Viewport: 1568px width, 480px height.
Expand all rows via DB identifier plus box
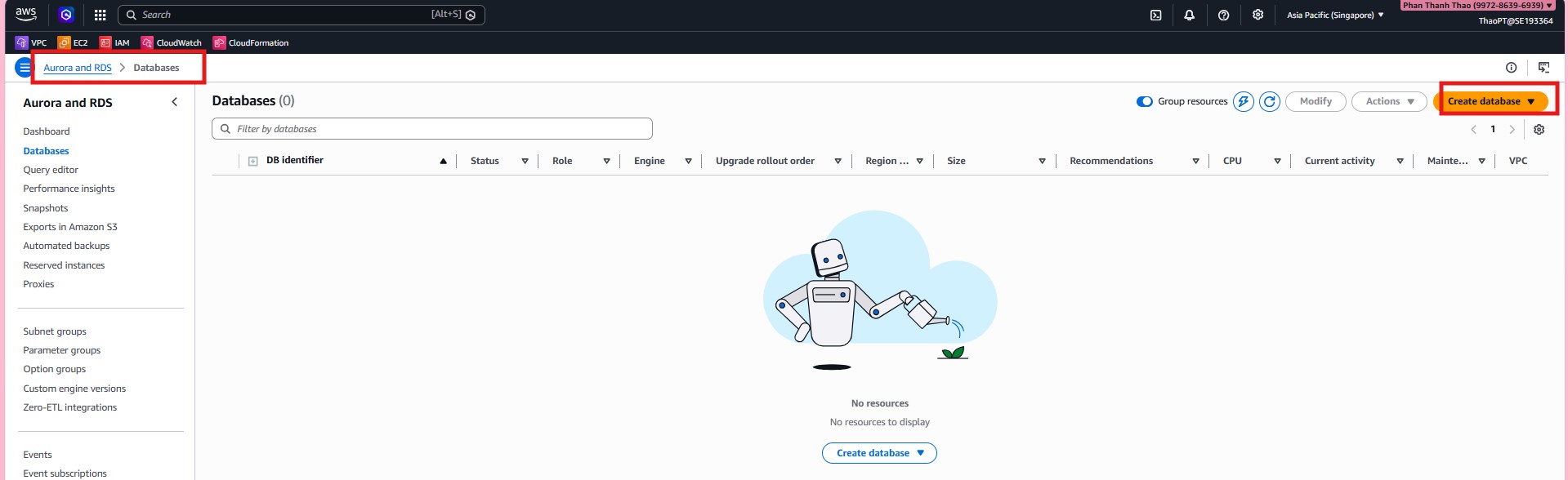coord(253,161)
